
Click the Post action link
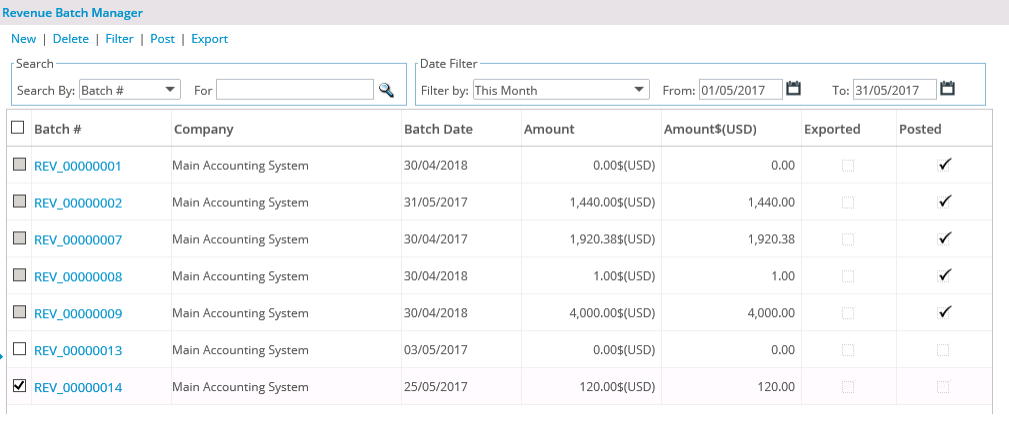point(162,39)
